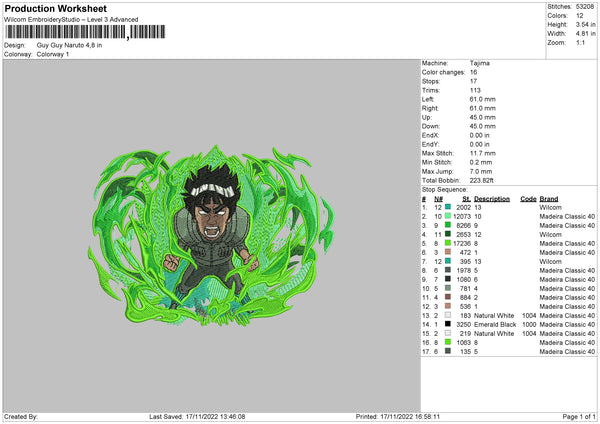
Task: Click the 'N#' column header
Action: (439, 199)
